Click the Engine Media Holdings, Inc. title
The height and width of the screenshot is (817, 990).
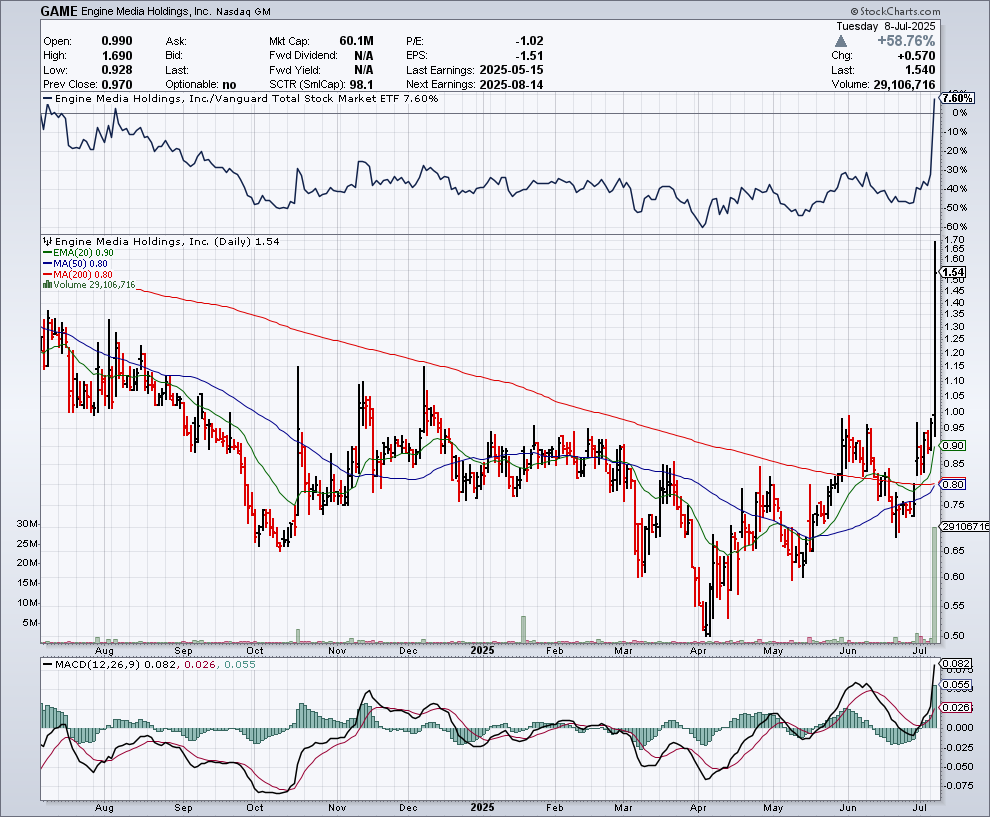click(x=146, y=11)
